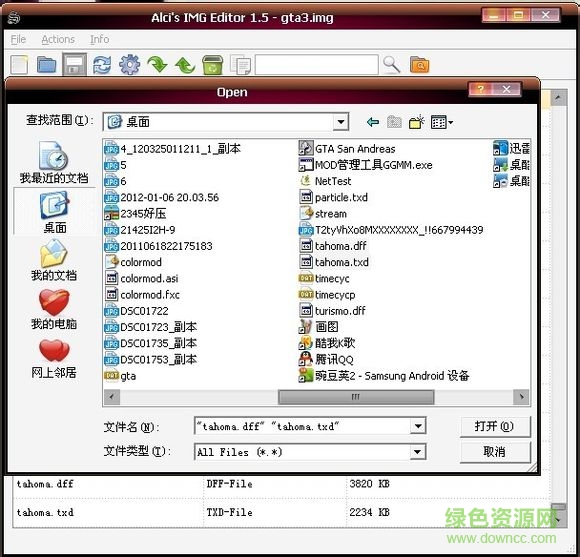Click the orange folder search icon
This screenshot has width=580, height=557.
(419, 65)
